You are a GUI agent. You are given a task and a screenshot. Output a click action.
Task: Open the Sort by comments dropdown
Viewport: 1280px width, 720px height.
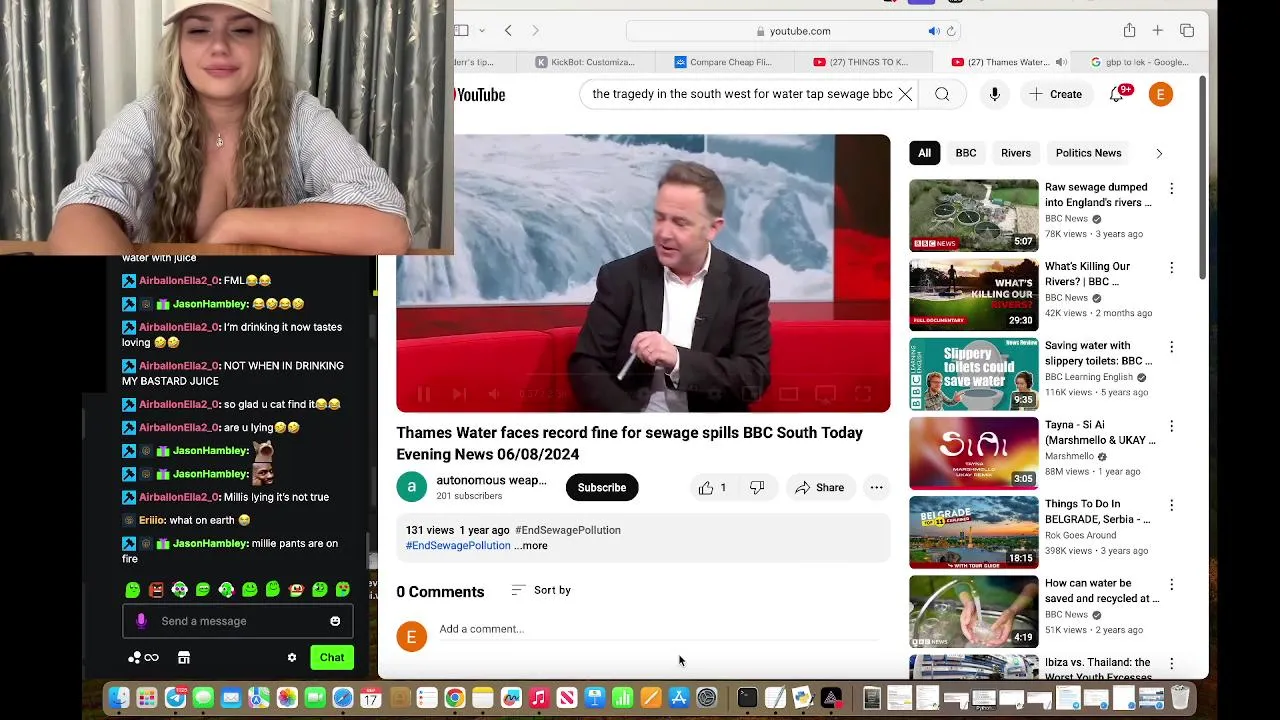541,590
